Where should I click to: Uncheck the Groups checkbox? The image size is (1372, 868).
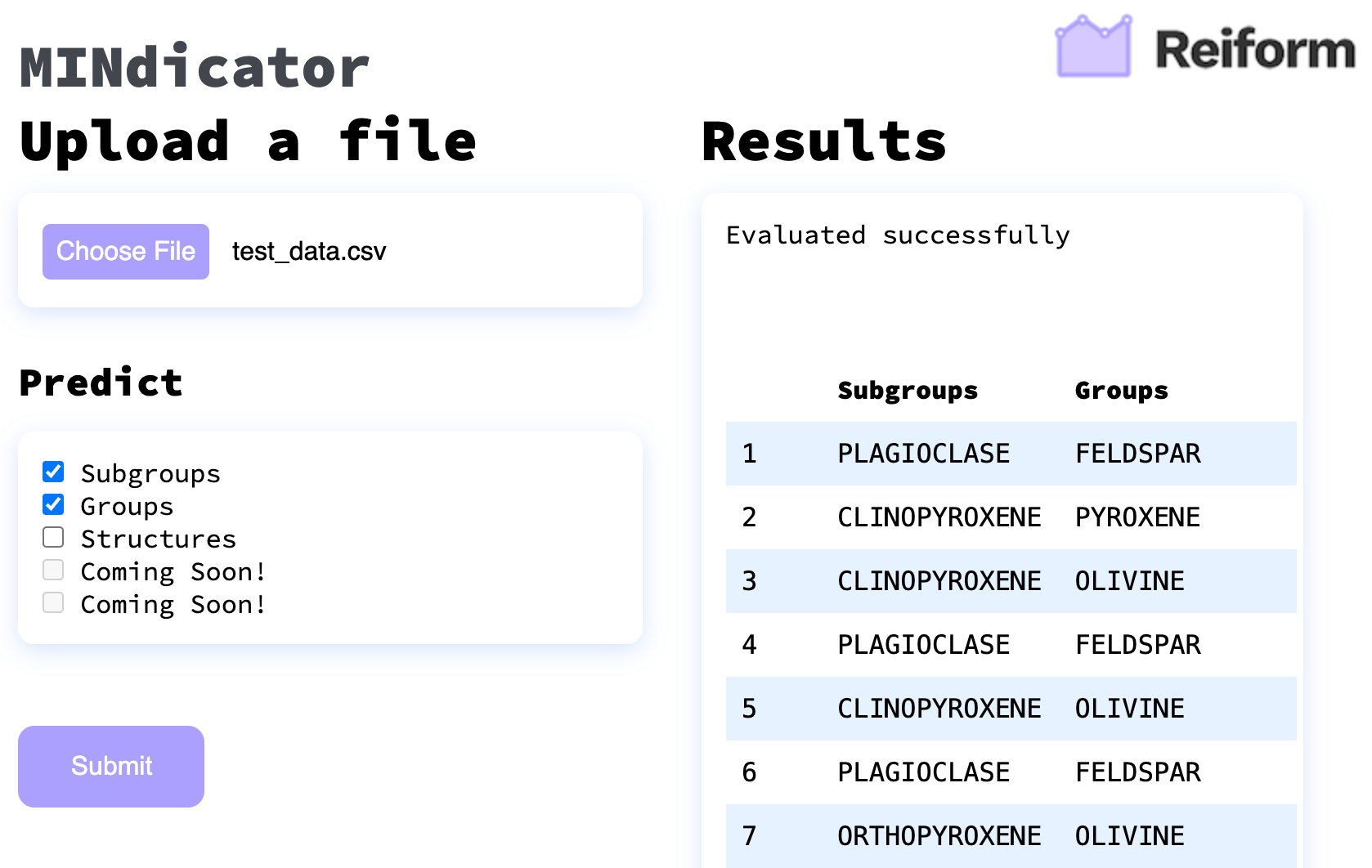53,504
